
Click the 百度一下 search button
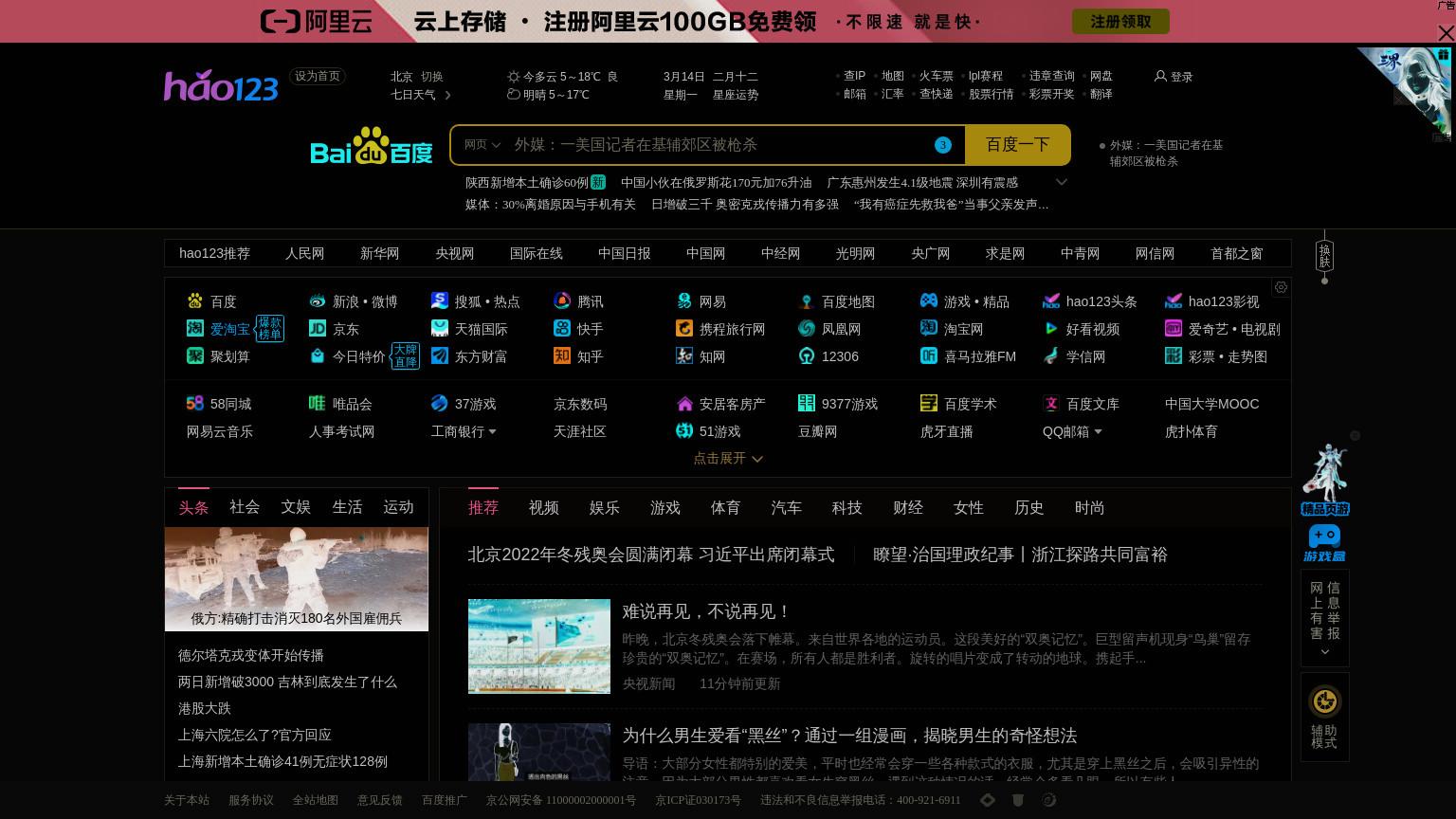click(x=1018, y=145)
